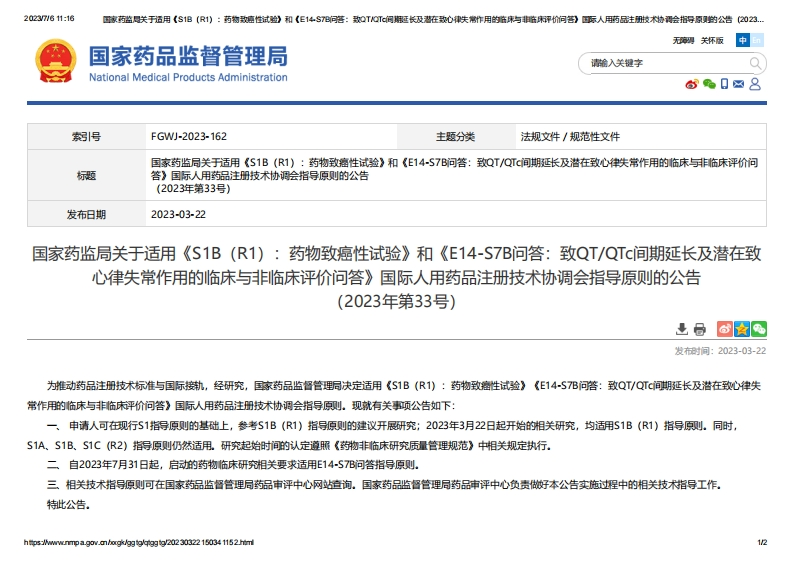
Task: Click the download icon above the publish time
Action: [x=682, y=329]
